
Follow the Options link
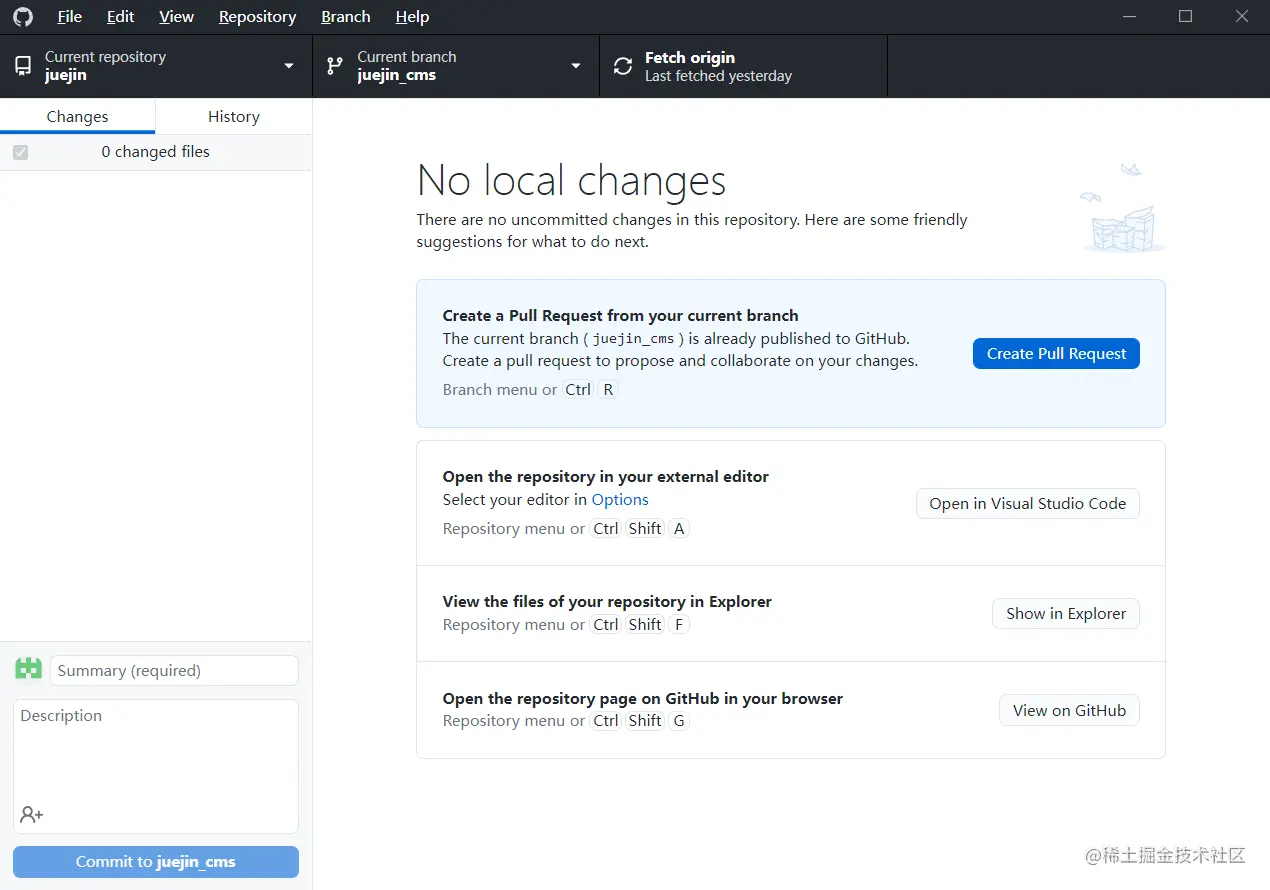coord(620,500)
